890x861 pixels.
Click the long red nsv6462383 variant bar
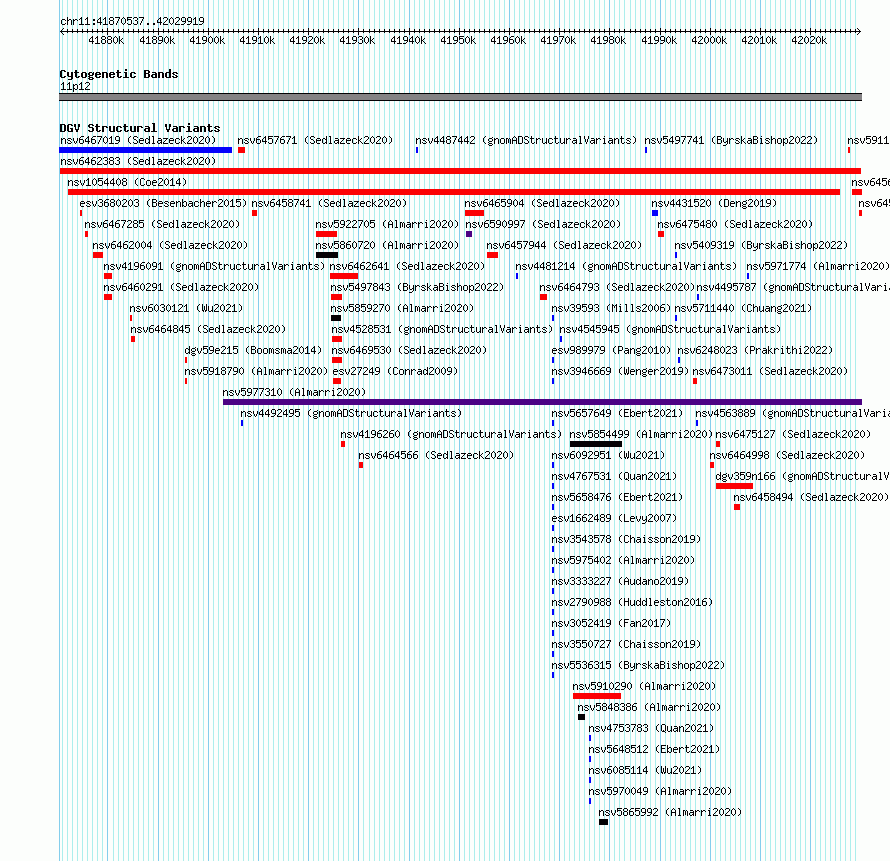[460, 171]
